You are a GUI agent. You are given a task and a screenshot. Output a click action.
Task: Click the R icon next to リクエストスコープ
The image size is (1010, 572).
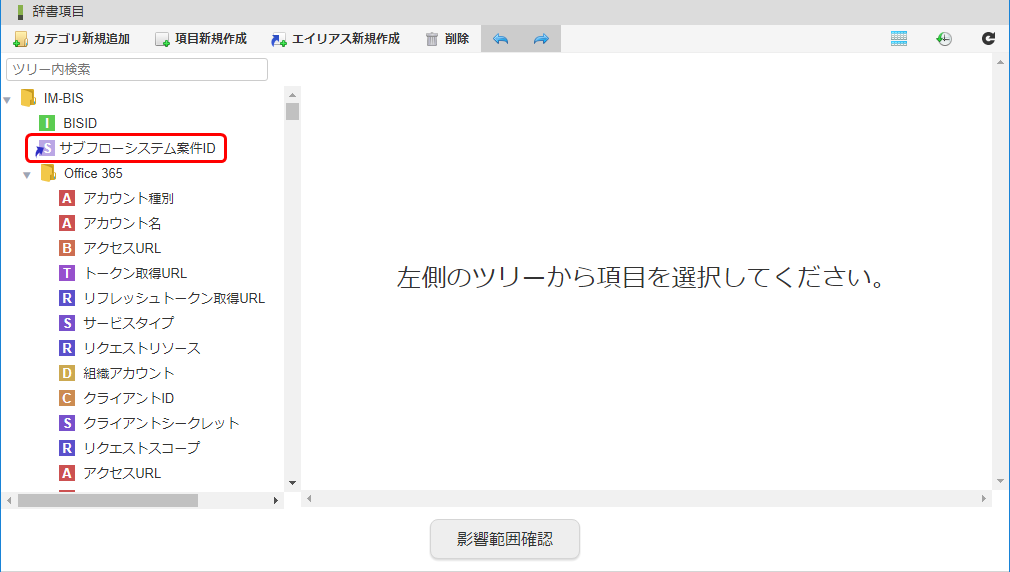tap(67, 448)
